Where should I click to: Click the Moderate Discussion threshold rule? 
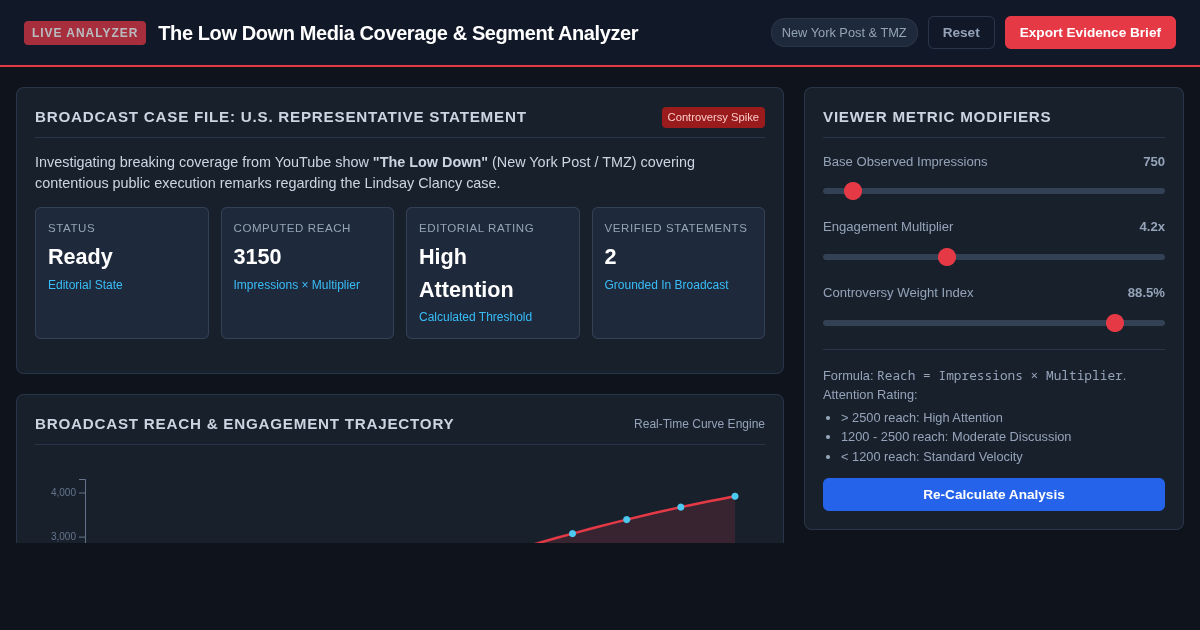tap(956, 437)
